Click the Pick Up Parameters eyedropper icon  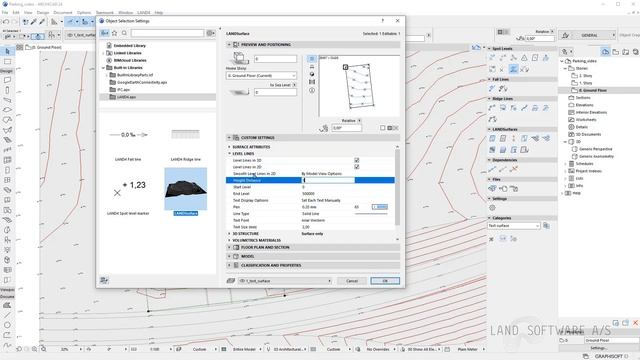(34, 22)
